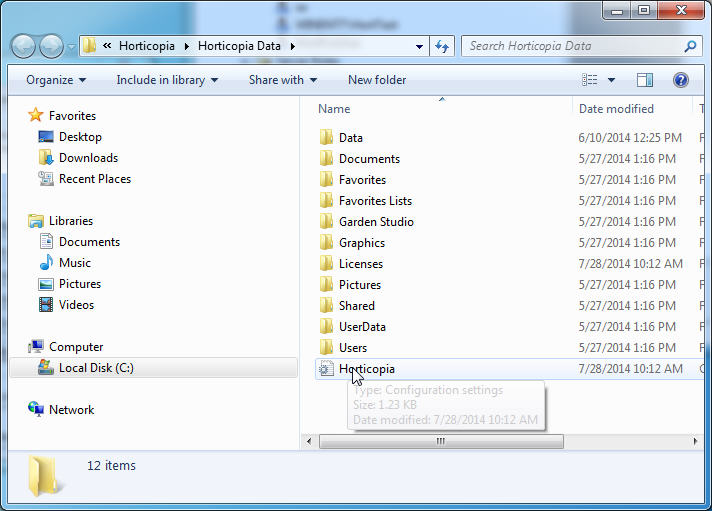Viewport: 712px width, 511px height.
Task: Maximize the Explorer window
Action: coord(644,11)
